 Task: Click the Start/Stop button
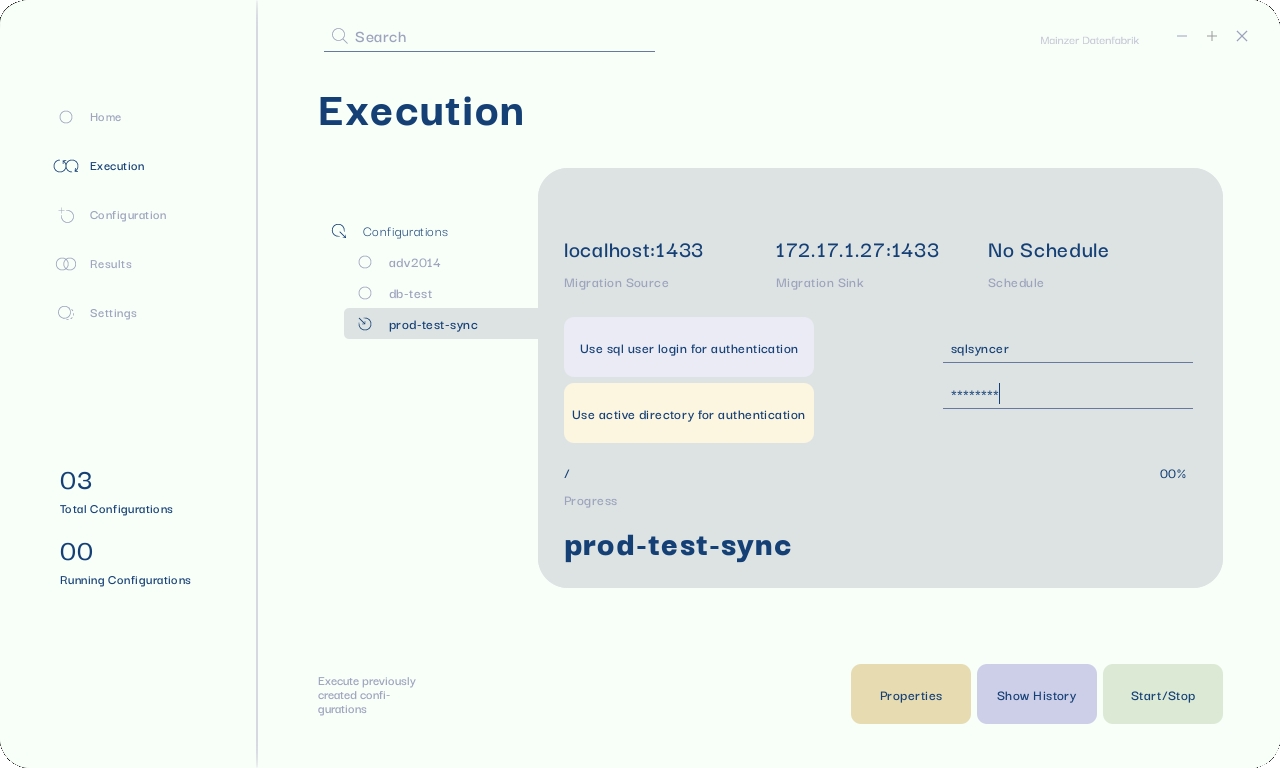coord(1163,694)
